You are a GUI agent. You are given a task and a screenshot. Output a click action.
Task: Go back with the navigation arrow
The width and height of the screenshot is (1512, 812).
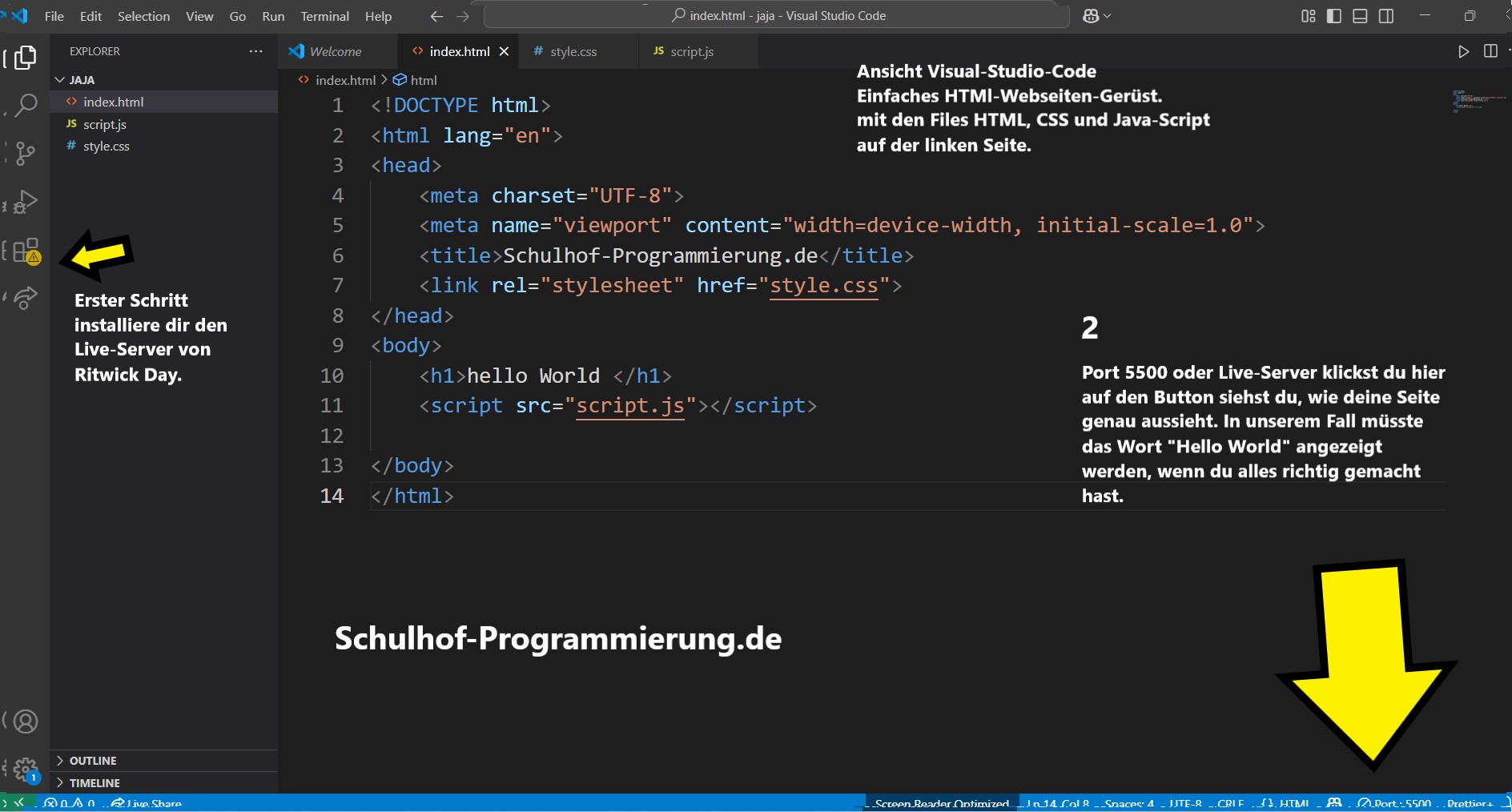point(436,16)
